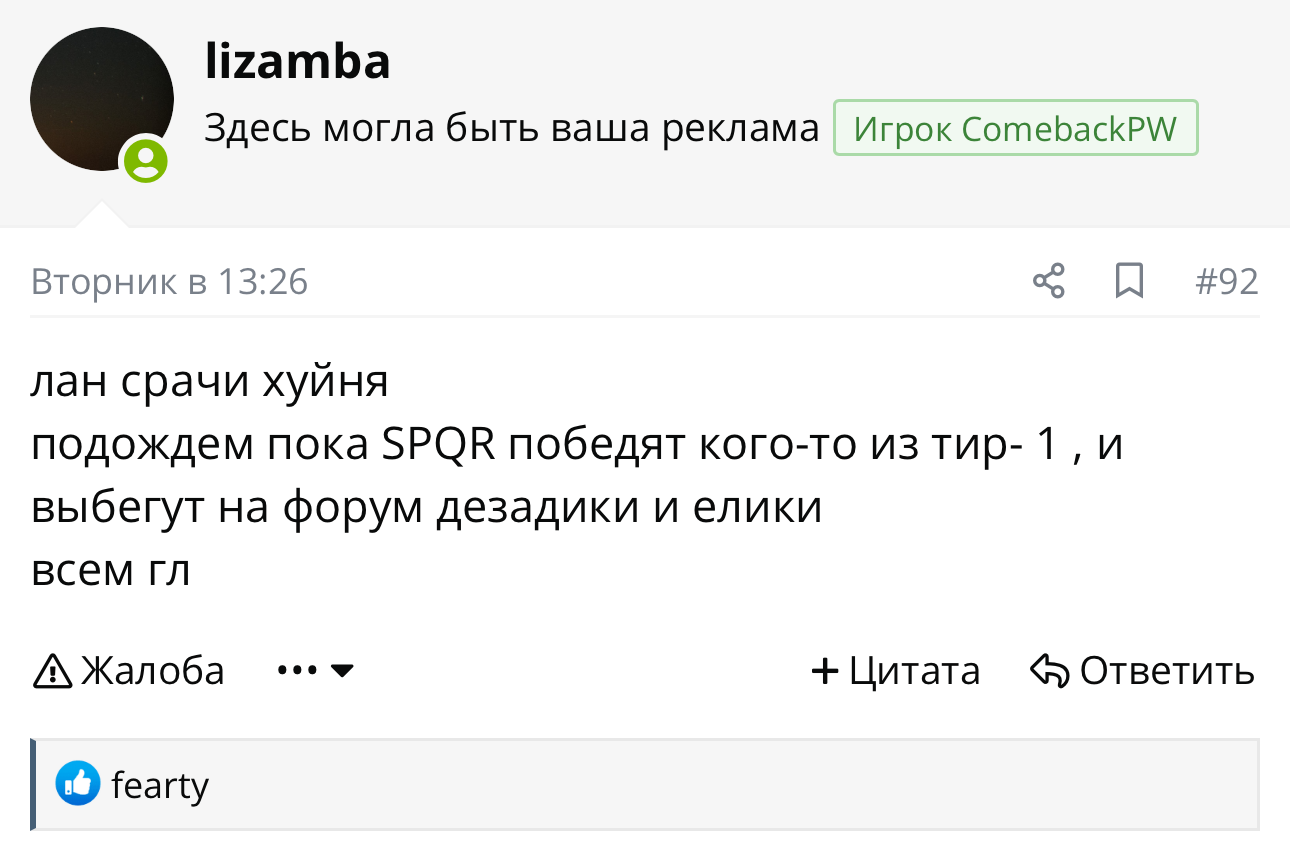Click the share post icon
The image size is (1290, 844).
[x=1048, y=281]
